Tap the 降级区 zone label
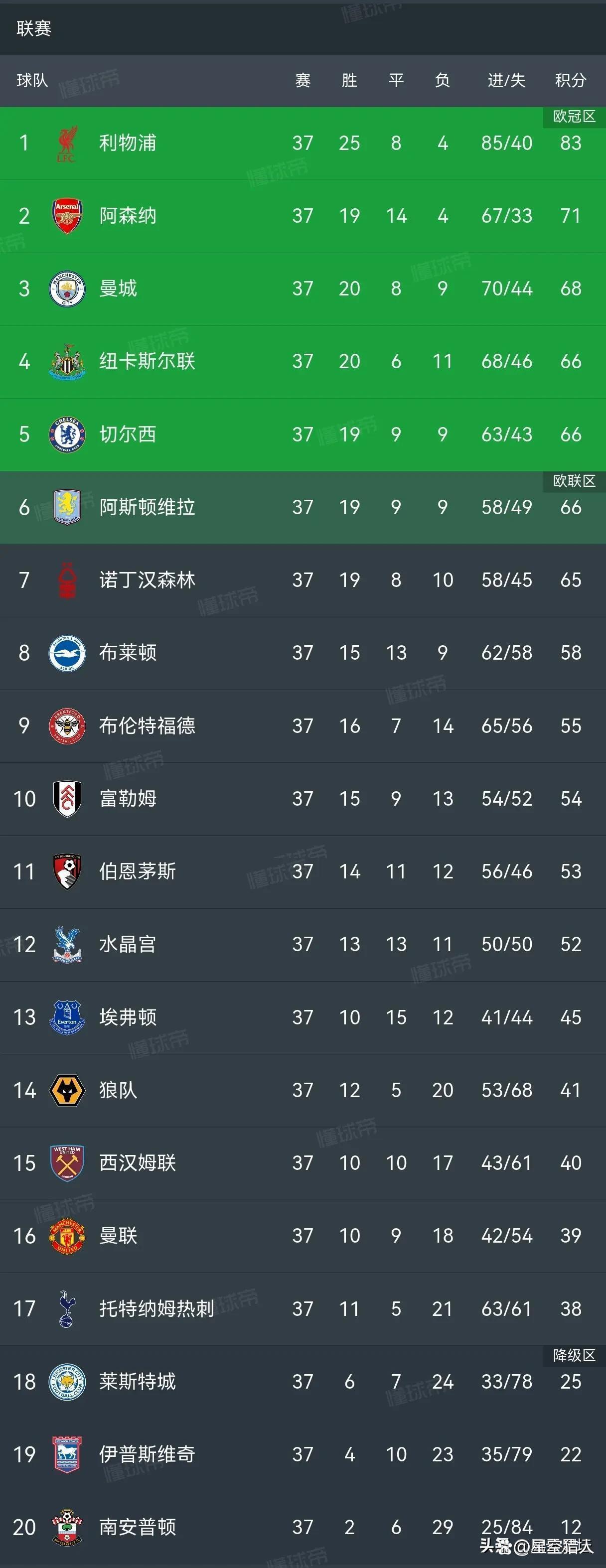The height and width of the screenshot is (1568, 606). click(x=574, y=1356)
